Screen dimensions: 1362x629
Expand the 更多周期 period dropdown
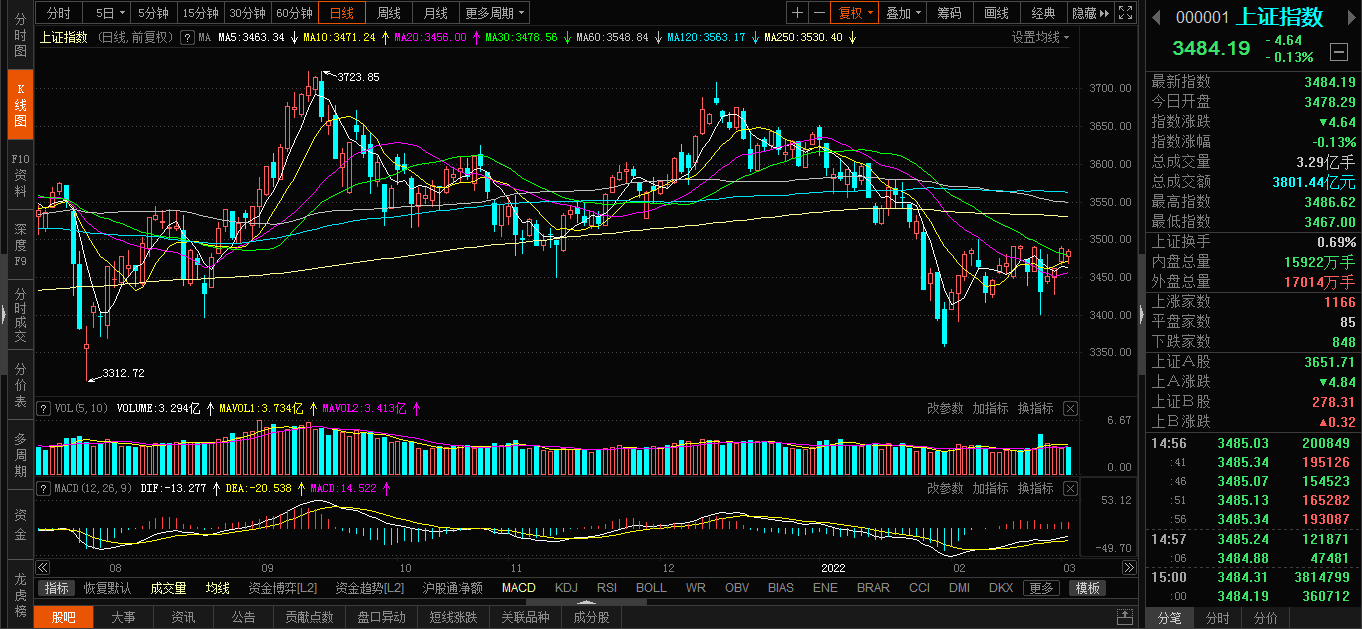click(495, 13)
